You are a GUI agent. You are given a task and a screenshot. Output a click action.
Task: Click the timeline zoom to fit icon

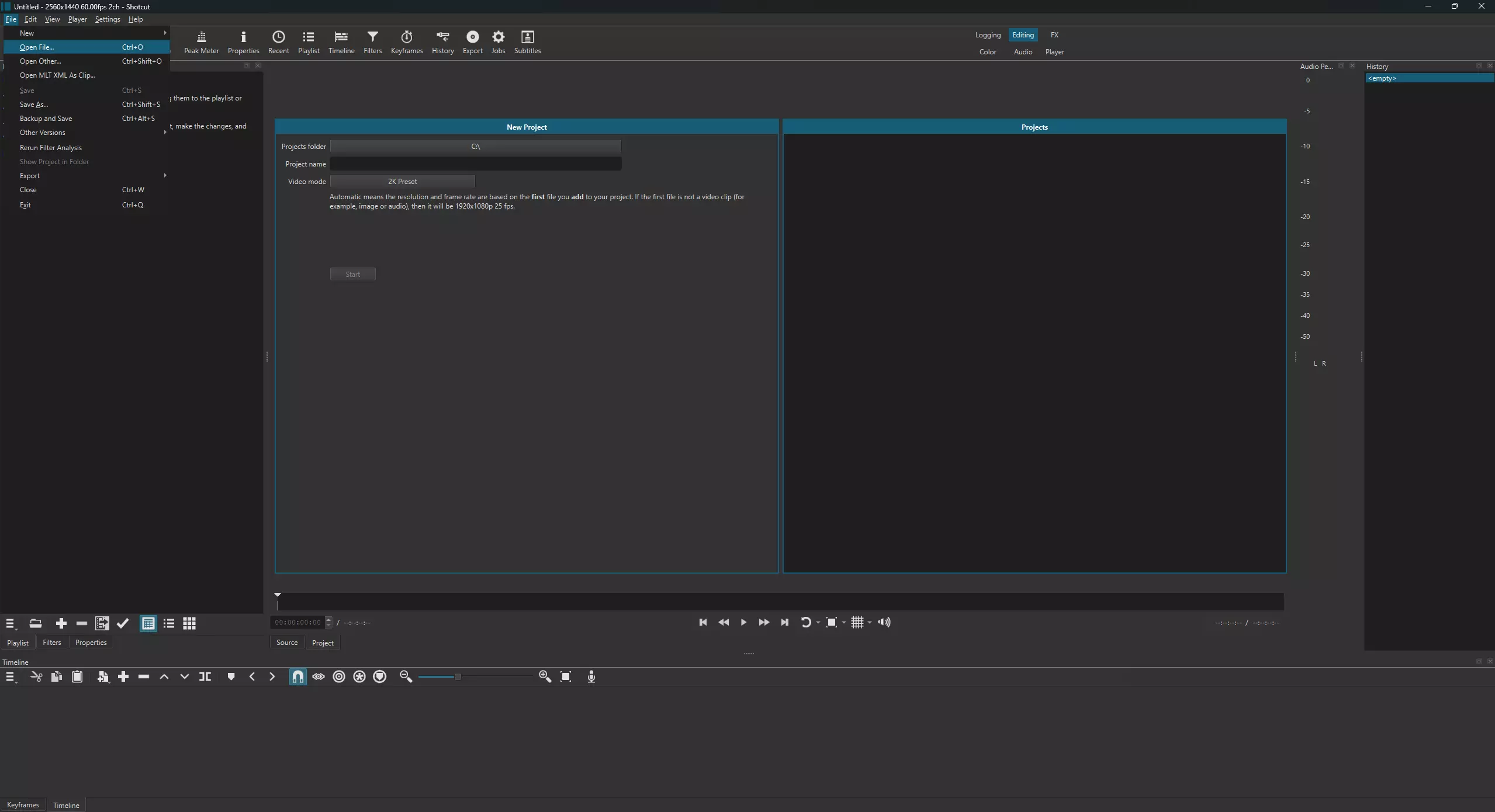pos(565,676)
